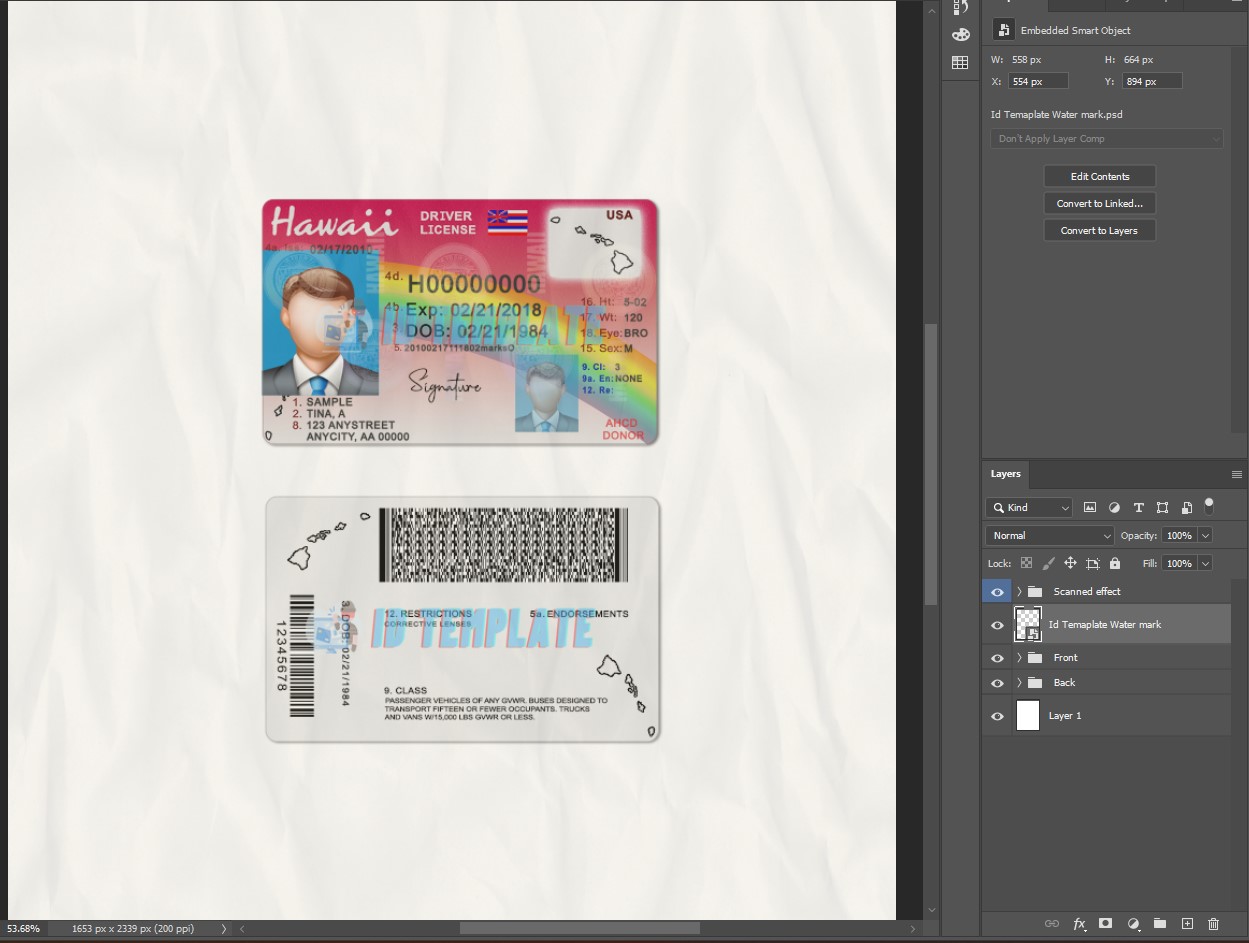This screenshot has width=1249, height=943.
Task: Create a new group folder icon
Action: 1160,924
